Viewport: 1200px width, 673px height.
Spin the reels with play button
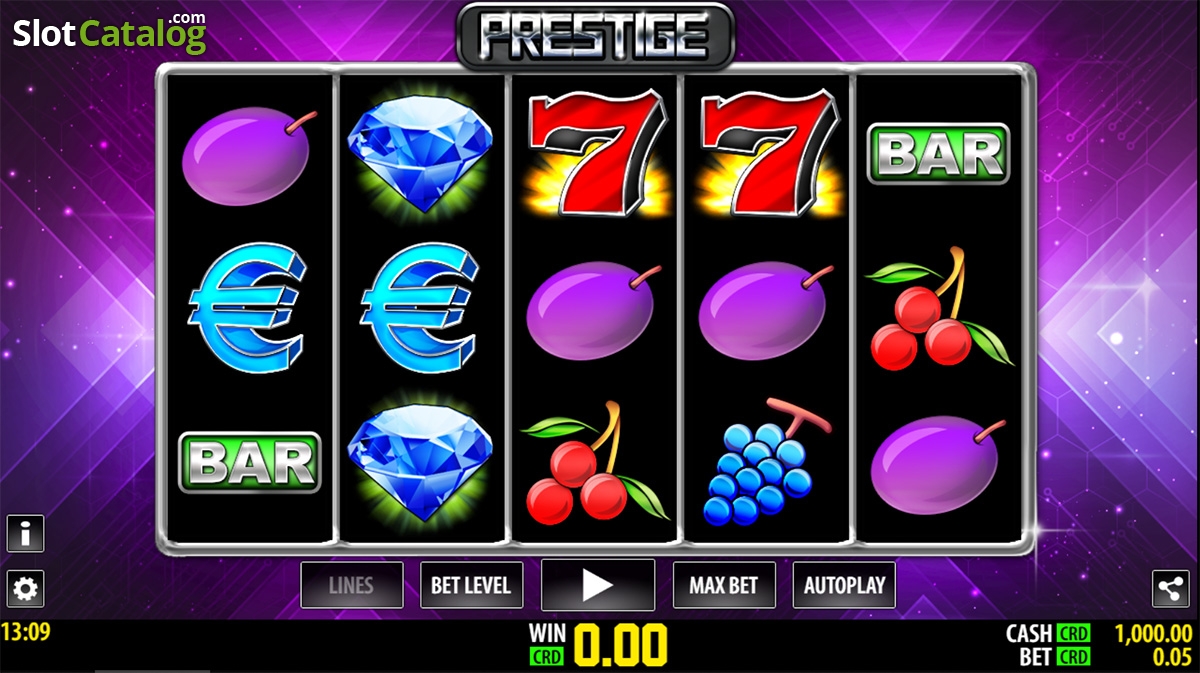pos(598,585)
